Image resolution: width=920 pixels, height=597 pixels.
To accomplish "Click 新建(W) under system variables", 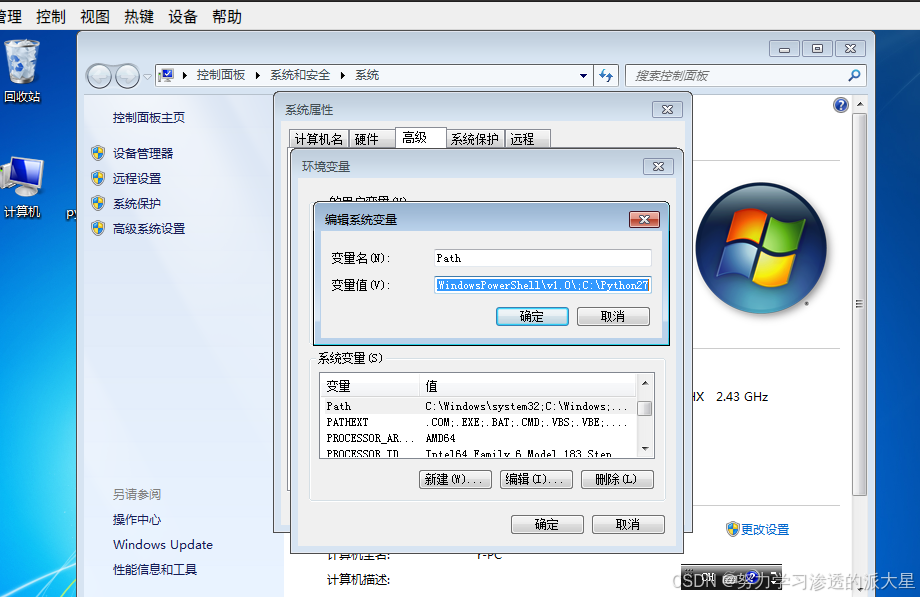I will [455, 479].
